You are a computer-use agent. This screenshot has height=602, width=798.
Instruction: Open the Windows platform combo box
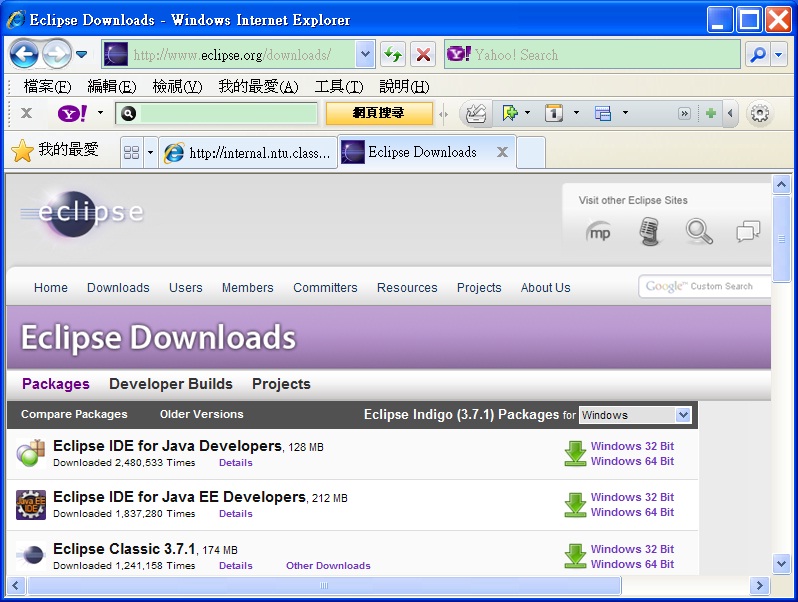(635, 415)
